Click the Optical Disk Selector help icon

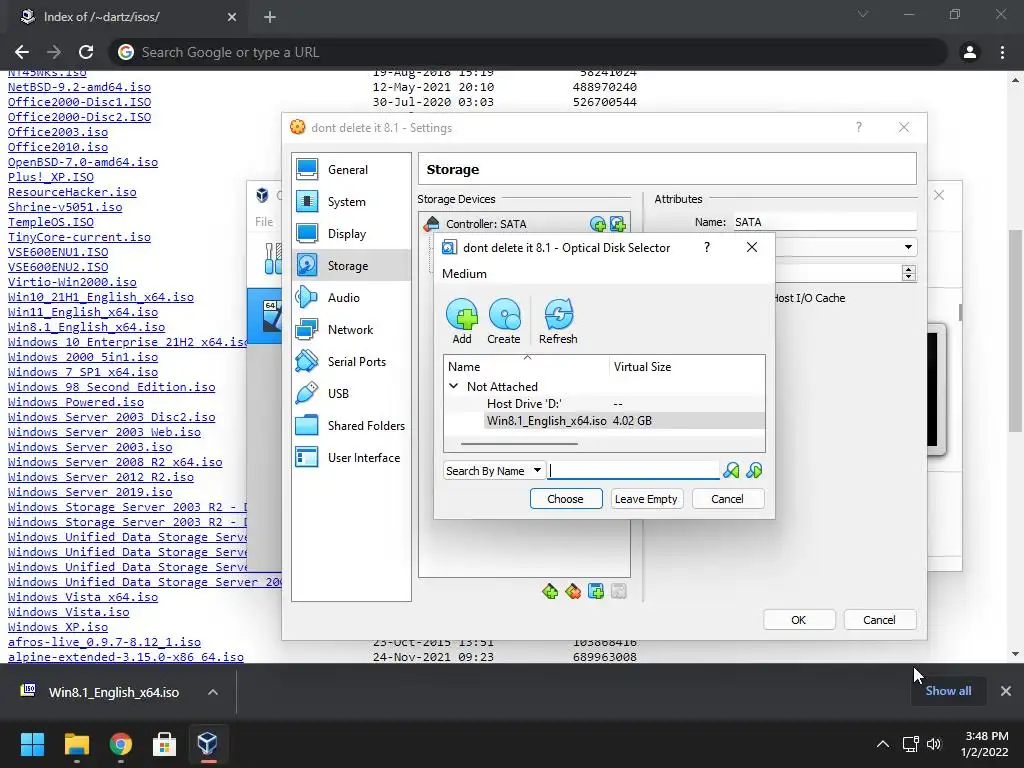707,248
